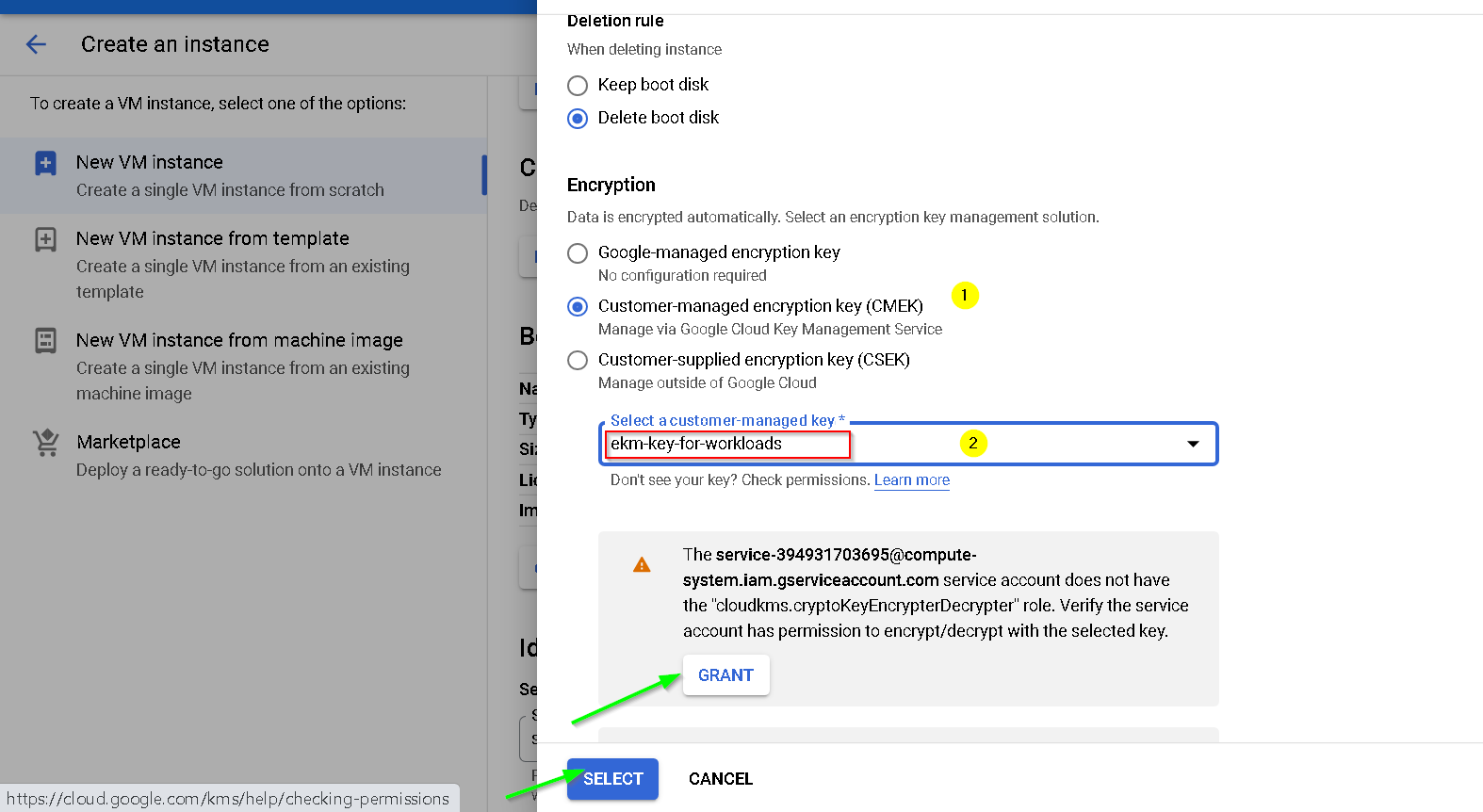This screenshot has width=1483, height=812.
Task: Click the GRANT button
Action: point(725,675)
